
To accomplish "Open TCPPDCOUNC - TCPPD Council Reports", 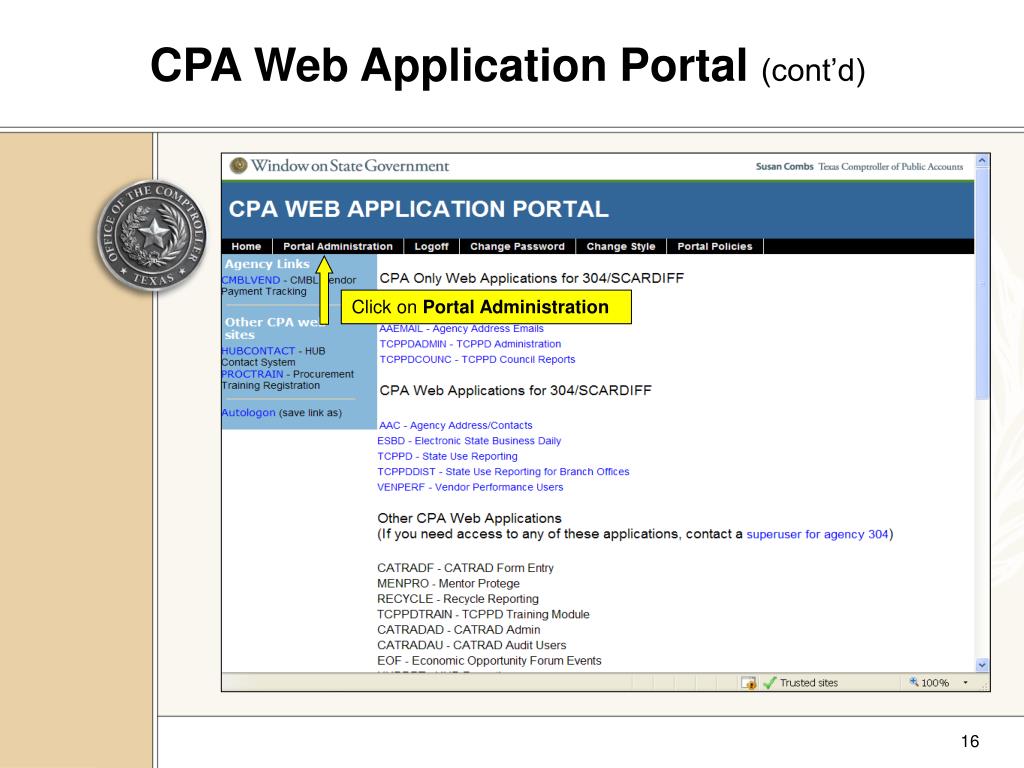I will click(x=477, y=360).
